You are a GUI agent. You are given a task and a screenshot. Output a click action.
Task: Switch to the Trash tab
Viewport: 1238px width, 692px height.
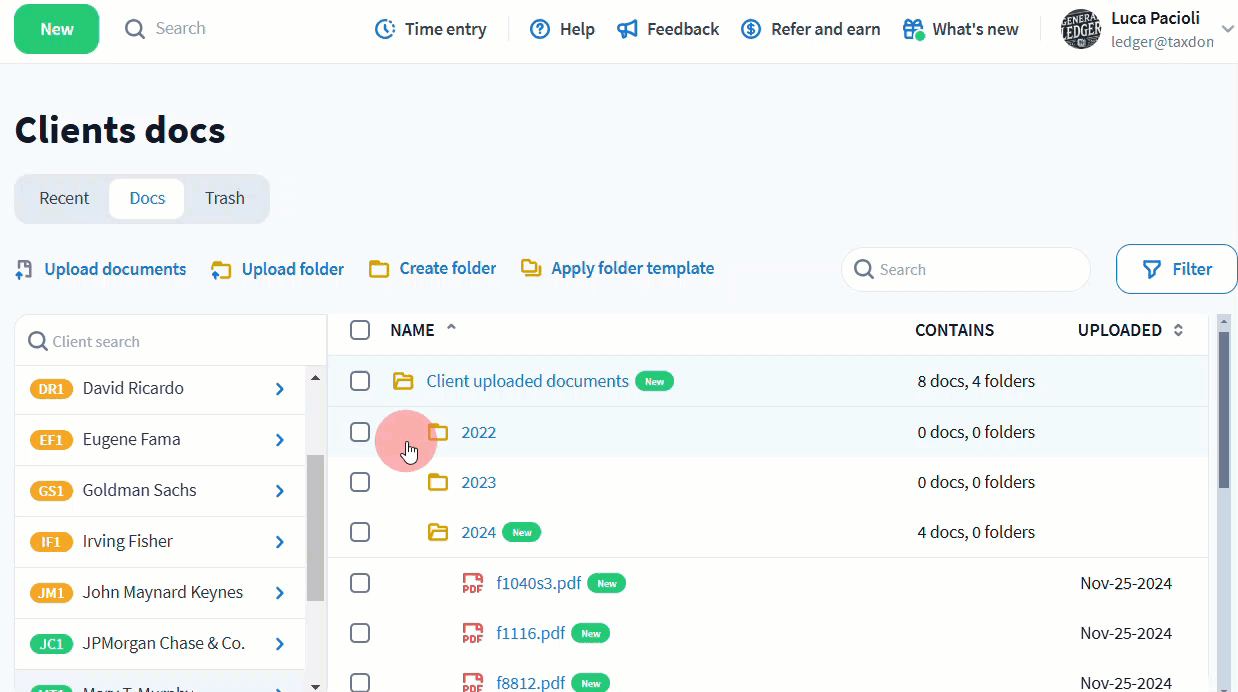225,198
